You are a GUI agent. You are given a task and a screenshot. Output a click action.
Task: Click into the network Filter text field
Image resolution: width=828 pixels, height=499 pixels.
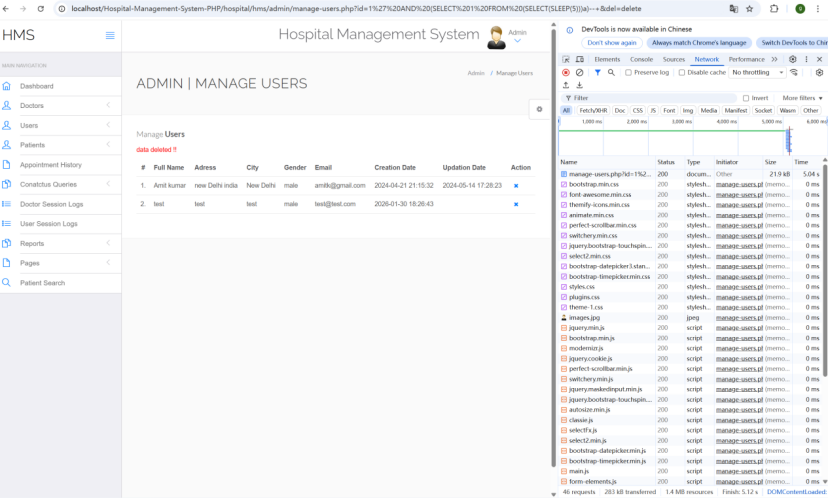(650, 98)
